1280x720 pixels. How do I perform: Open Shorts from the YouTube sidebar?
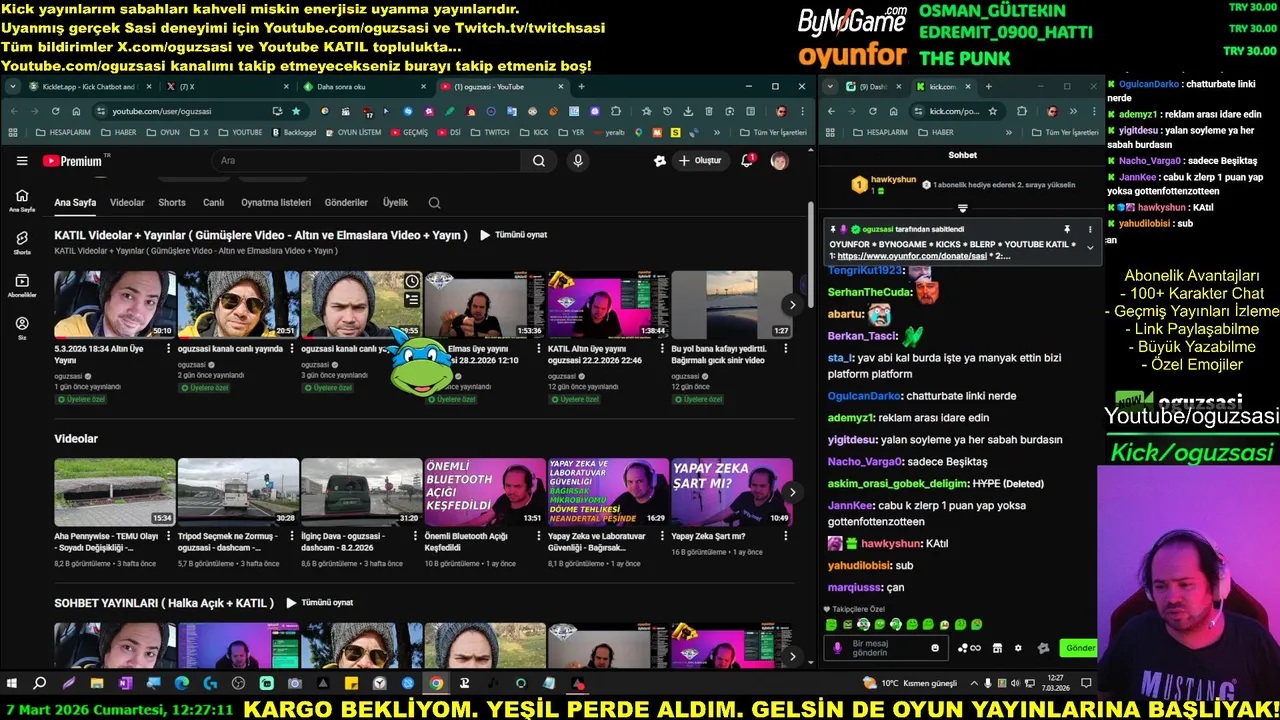[x=22, y=243]
